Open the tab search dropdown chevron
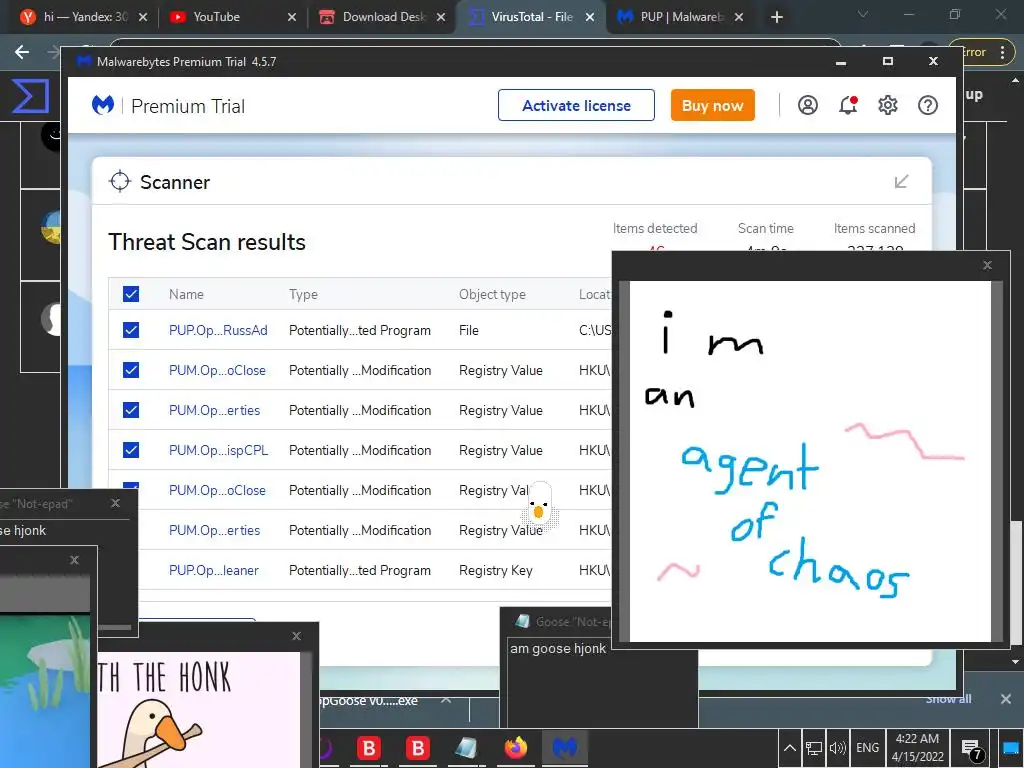Screen dimensions: 1024x768 pos(863,15)
